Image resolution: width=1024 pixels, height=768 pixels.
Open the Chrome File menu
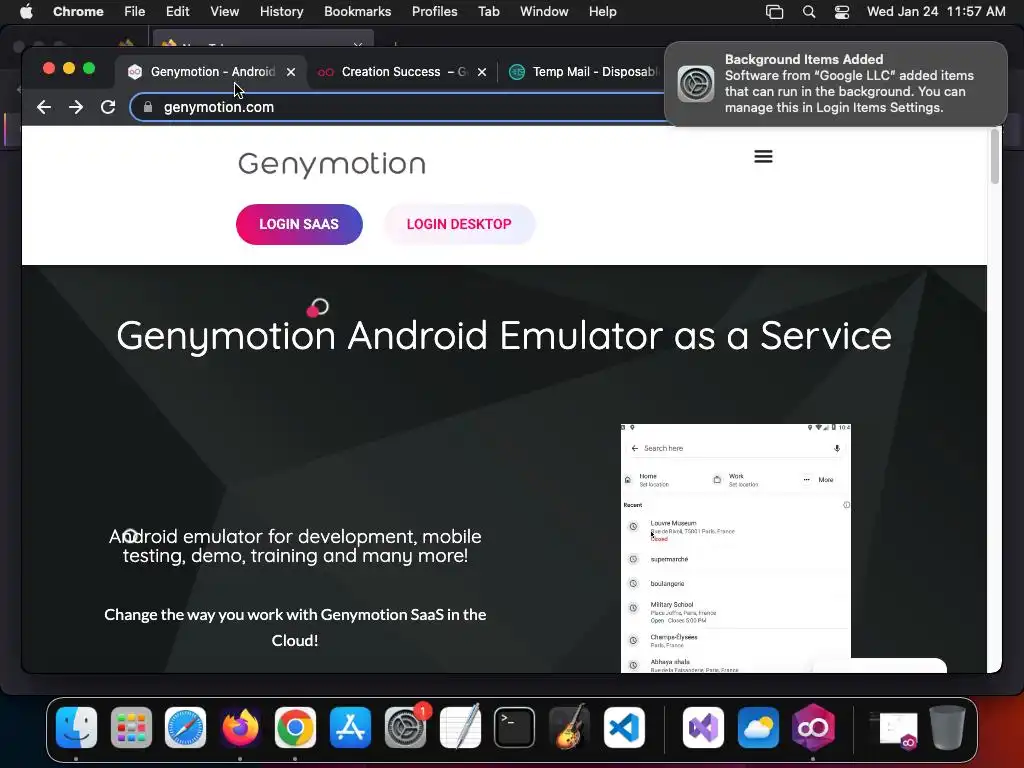point(135,11)
